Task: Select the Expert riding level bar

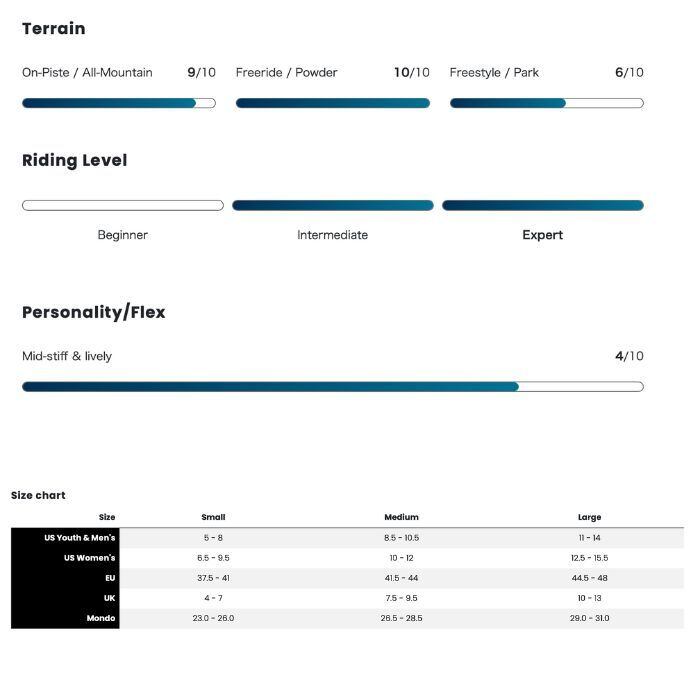Action: 542,205
